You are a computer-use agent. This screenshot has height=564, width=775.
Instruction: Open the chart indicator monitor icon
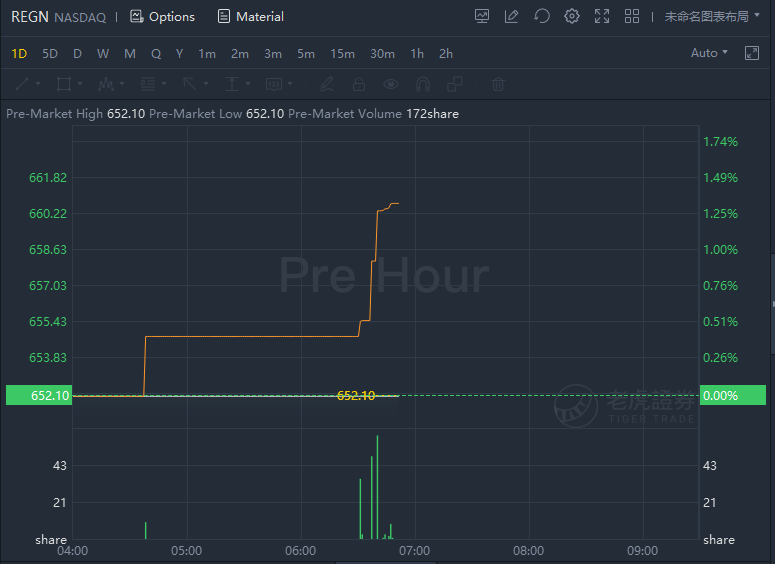click(482, 16)
